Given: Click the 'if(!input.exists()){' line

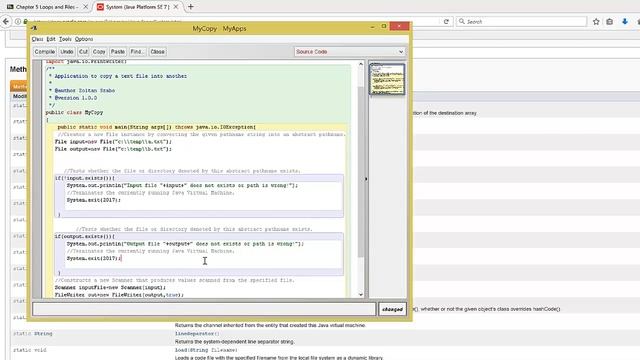Looking at the screenshot, I should [85, 178].
